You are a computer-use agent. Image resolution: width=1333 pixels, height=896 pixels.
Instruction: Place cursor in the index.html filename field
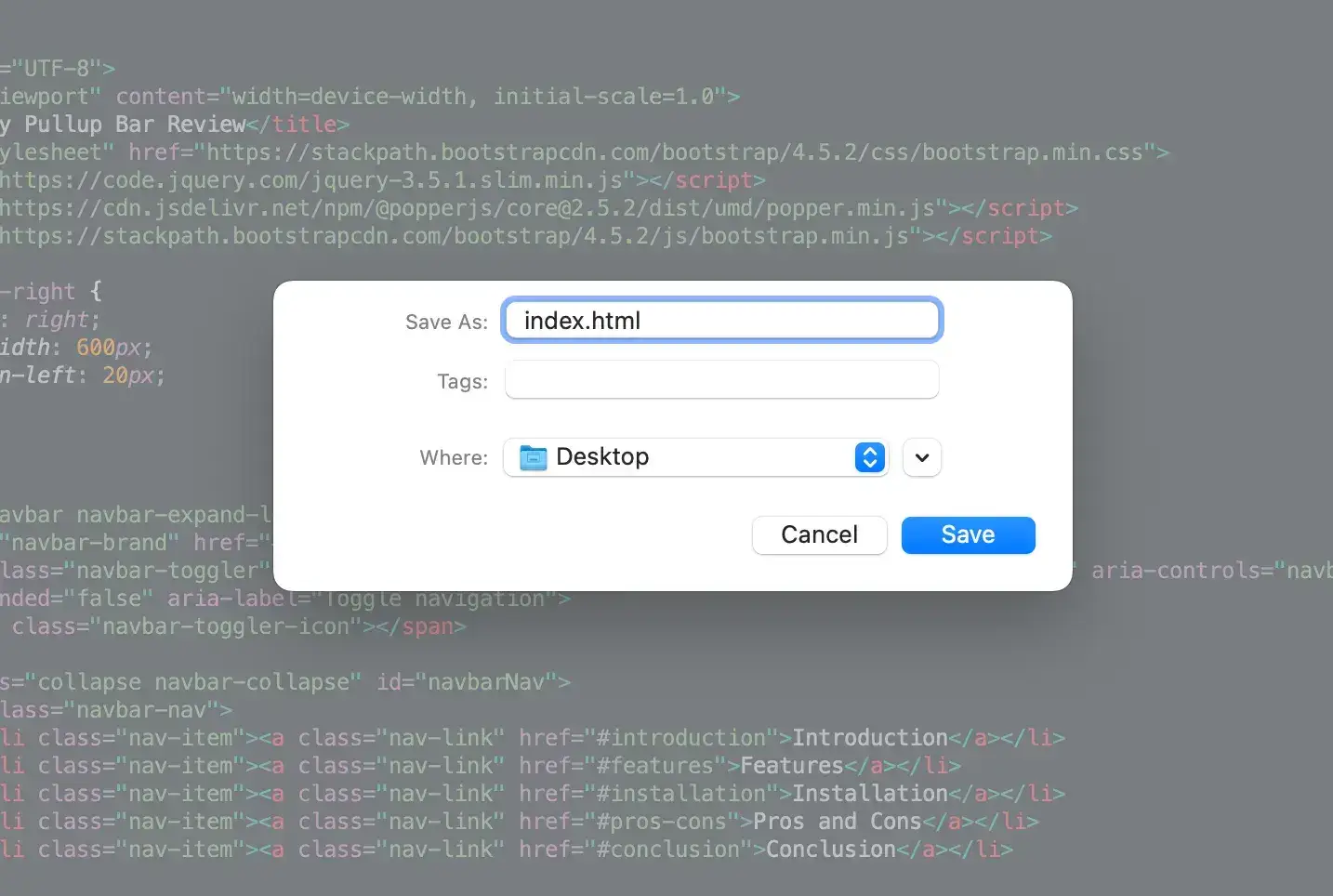[721, 320]
